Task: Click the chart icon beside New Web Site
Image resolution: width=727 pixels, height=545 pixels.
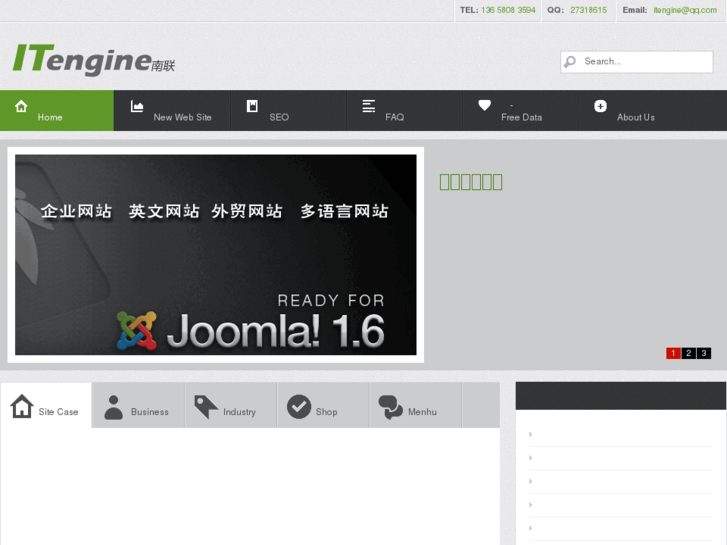Action: click(x=137, y=106)
